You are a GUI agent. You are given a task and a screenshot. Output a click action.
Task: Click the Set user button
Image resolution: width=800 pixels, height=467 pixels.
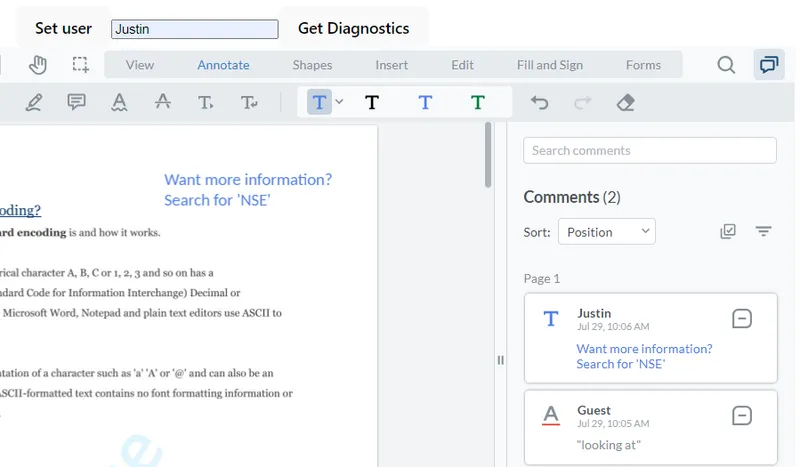point(63,28)
